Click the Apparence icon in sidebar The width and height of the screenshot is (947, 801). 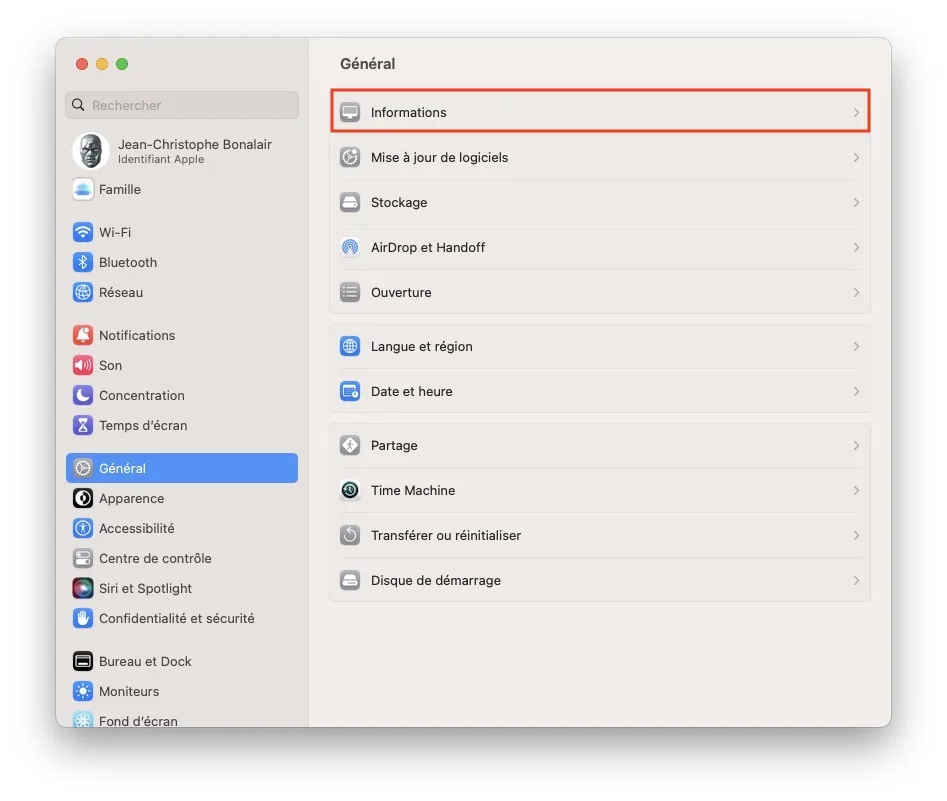[83, 498]
